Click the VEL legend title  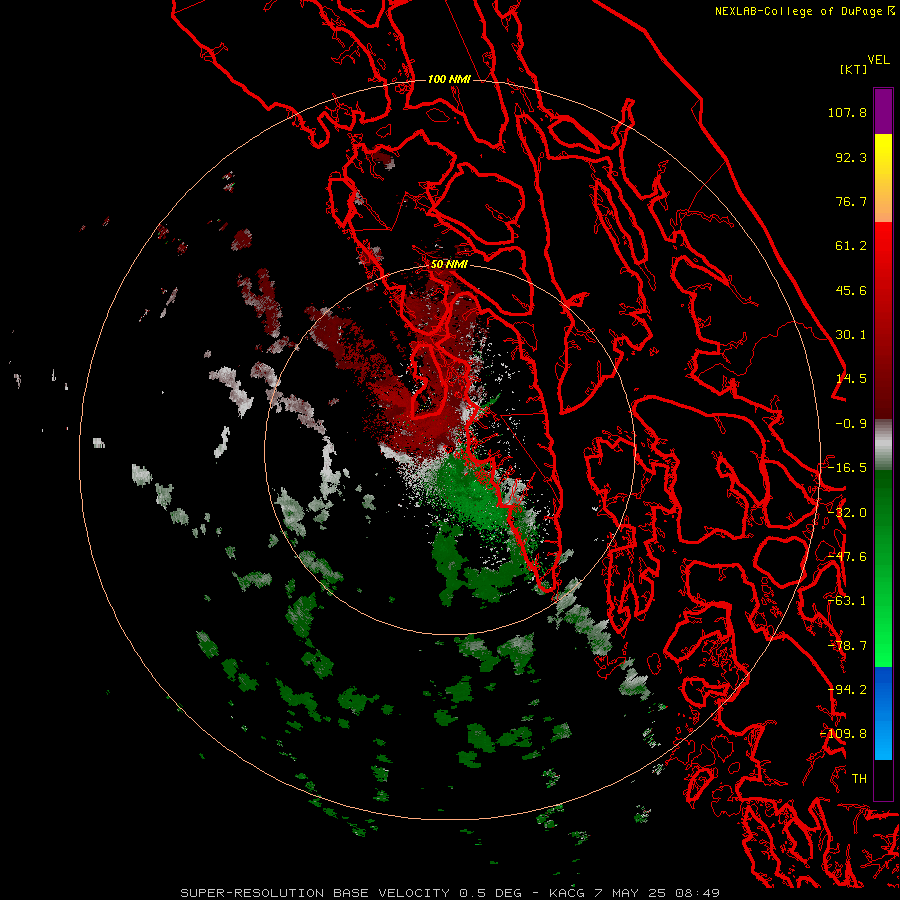tap(878, 60)
